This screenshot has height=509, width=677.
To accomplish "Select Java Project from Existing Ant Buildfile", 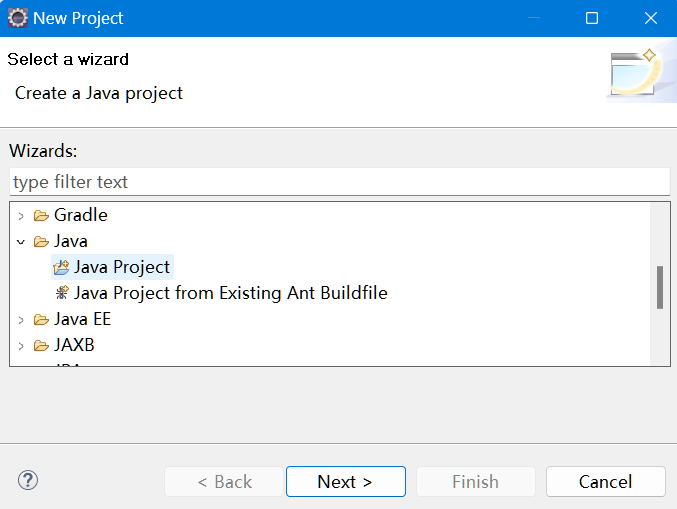I will (x=231, y=293).
